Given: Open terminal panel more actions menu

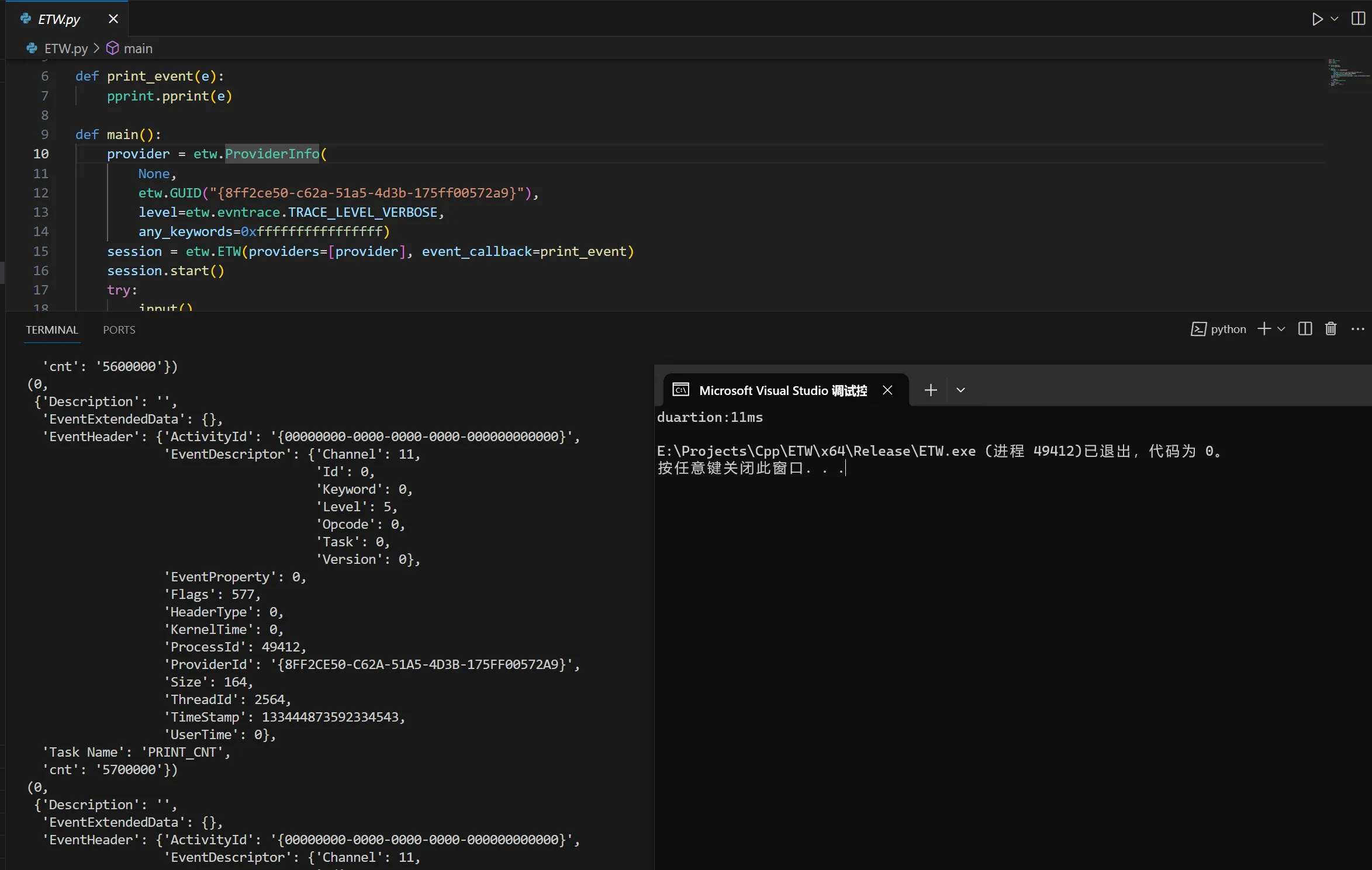Looking at the screenshot, I should click(x=1357, y=330).
